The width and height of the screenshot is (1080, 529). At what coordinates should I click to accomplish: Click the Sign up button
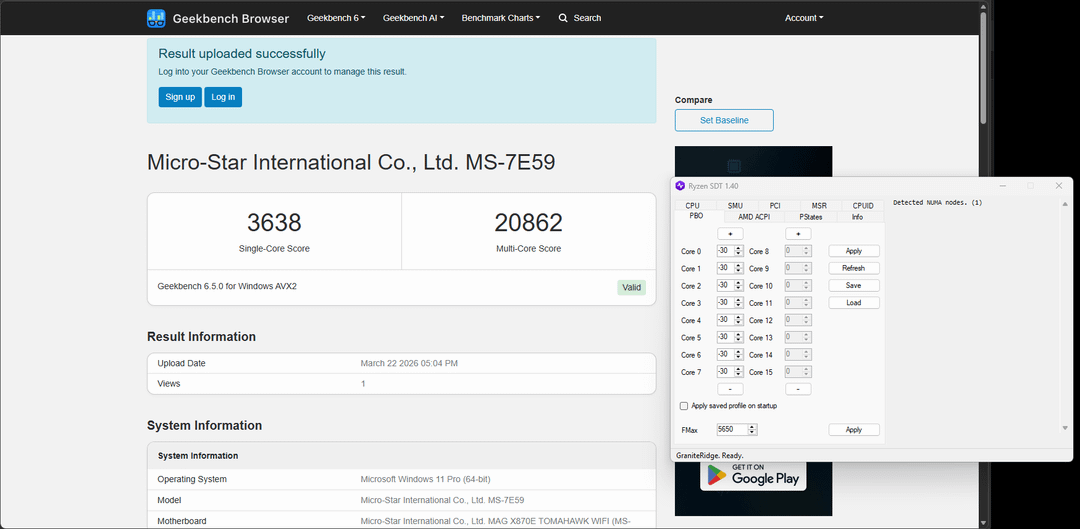click(x=180, y=97)
